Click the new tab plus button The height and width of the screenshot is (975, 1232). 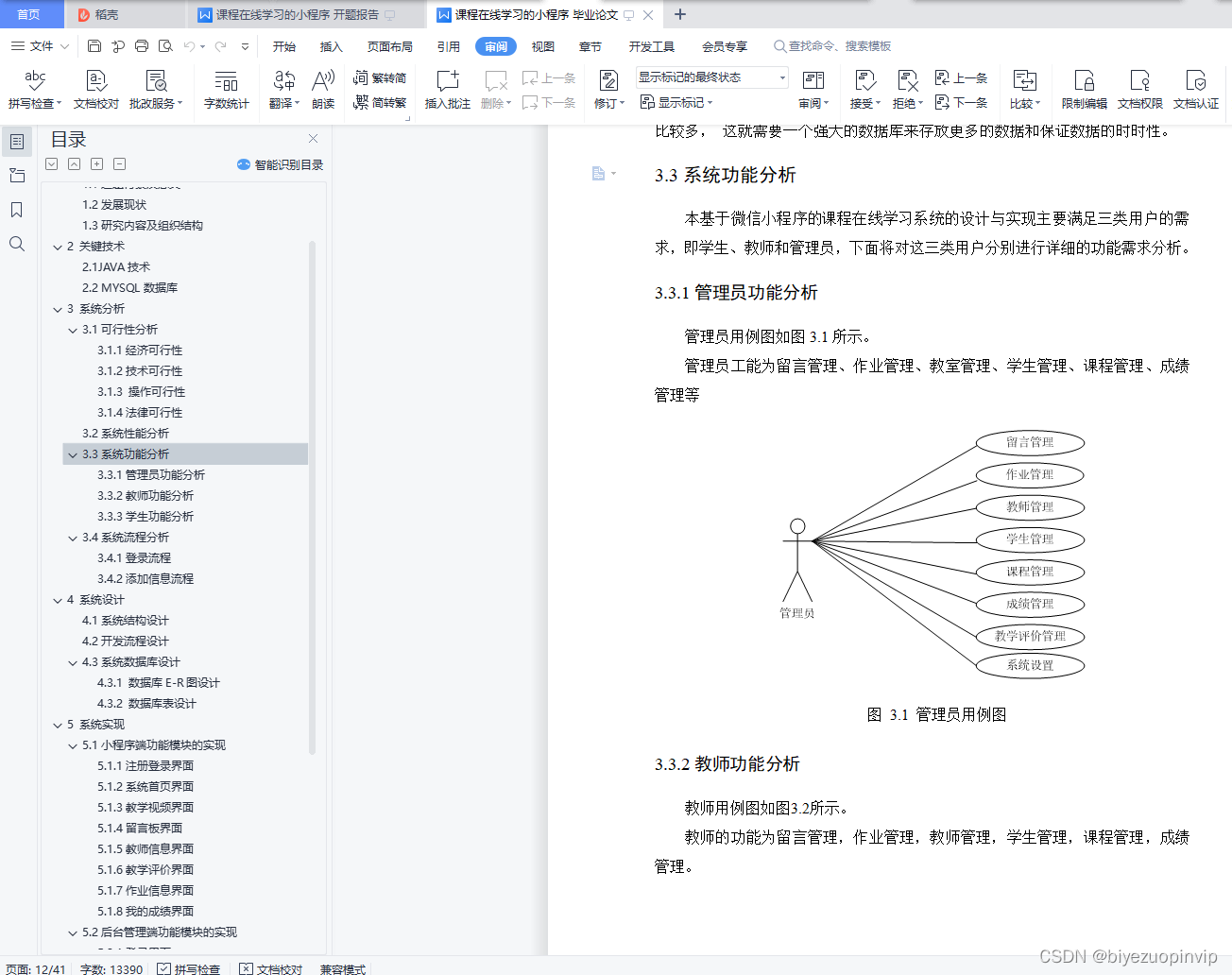click(x=679, y=14)
